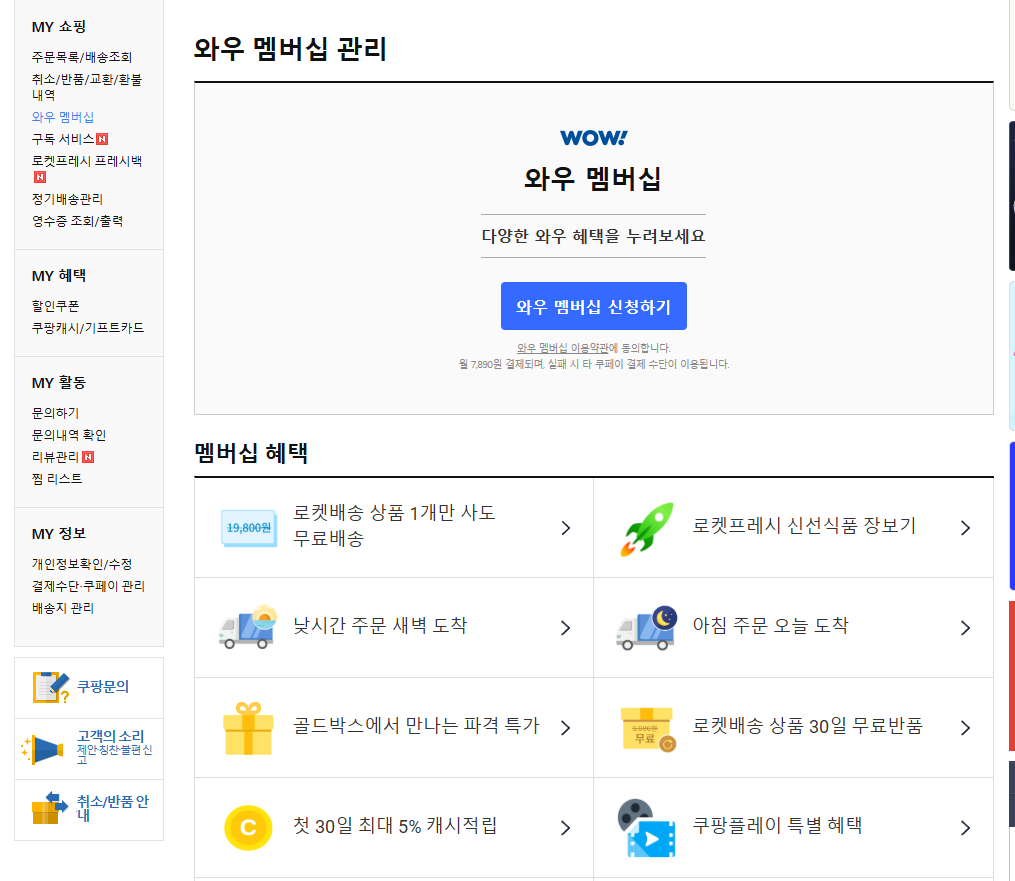Open 와우 멤버십 이용약관 link
The image size is (1015, 881).
[563, 348]
